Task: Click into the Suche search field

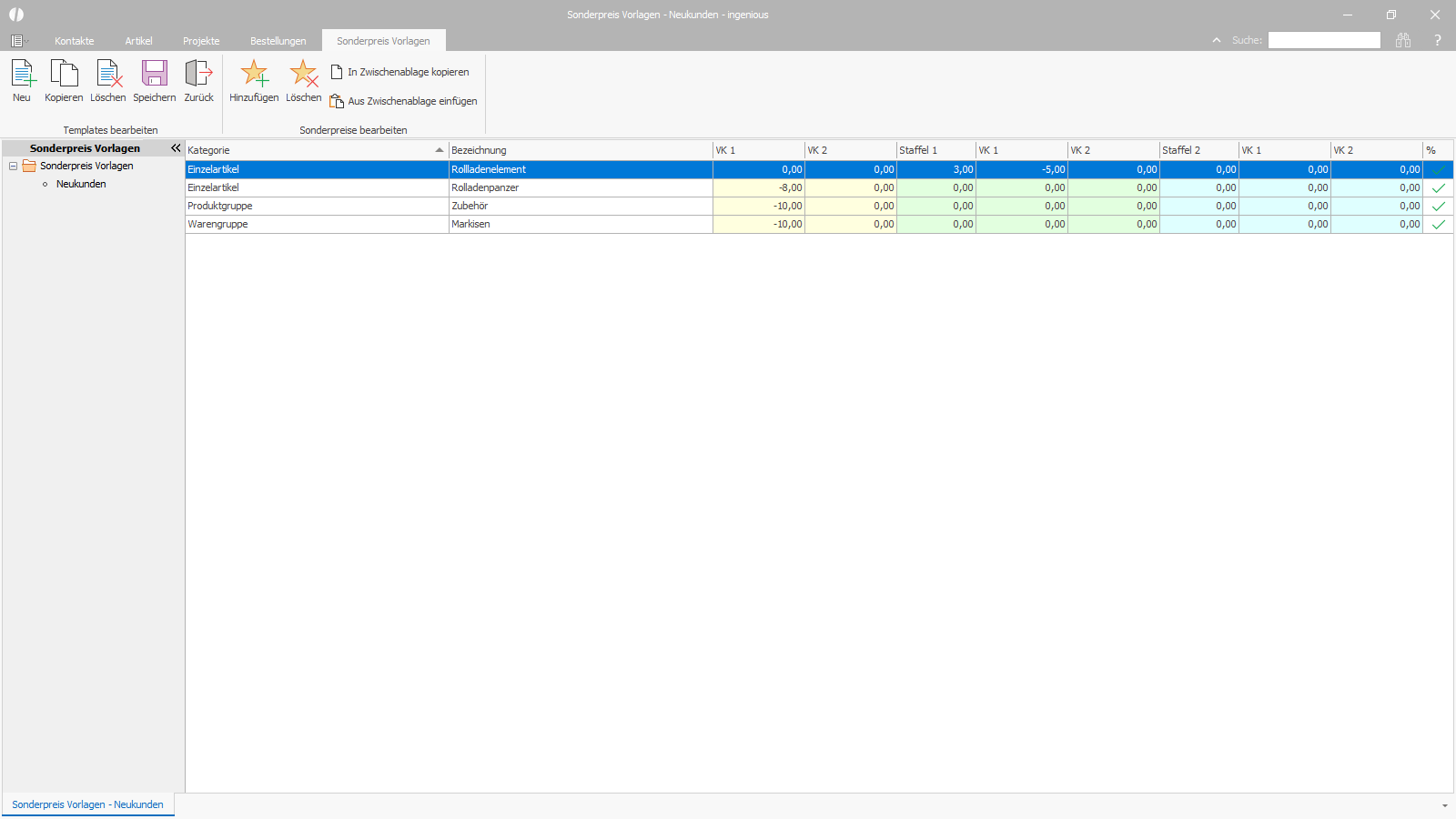Action: [x=1324, y=40]
